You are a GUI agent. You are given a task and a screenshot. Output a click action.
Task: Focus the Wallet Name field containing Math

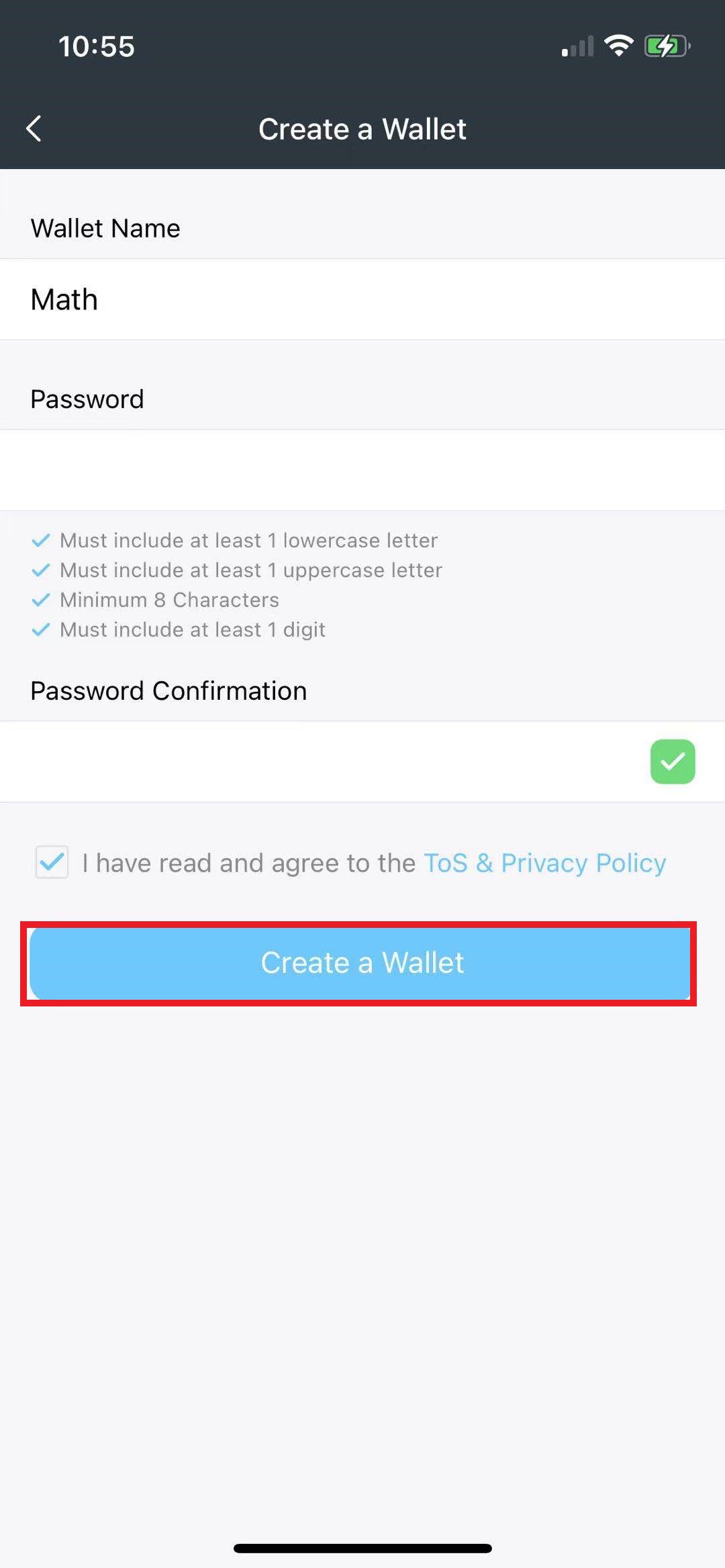coord(362,299)
